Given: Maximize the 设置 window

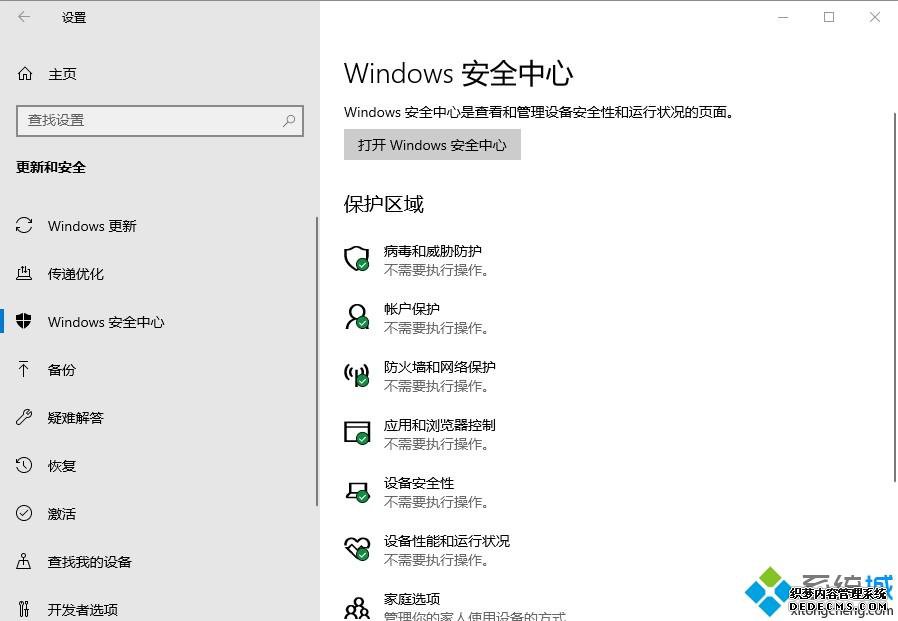Looking at the screenshot, I should [x=829, y=17].
